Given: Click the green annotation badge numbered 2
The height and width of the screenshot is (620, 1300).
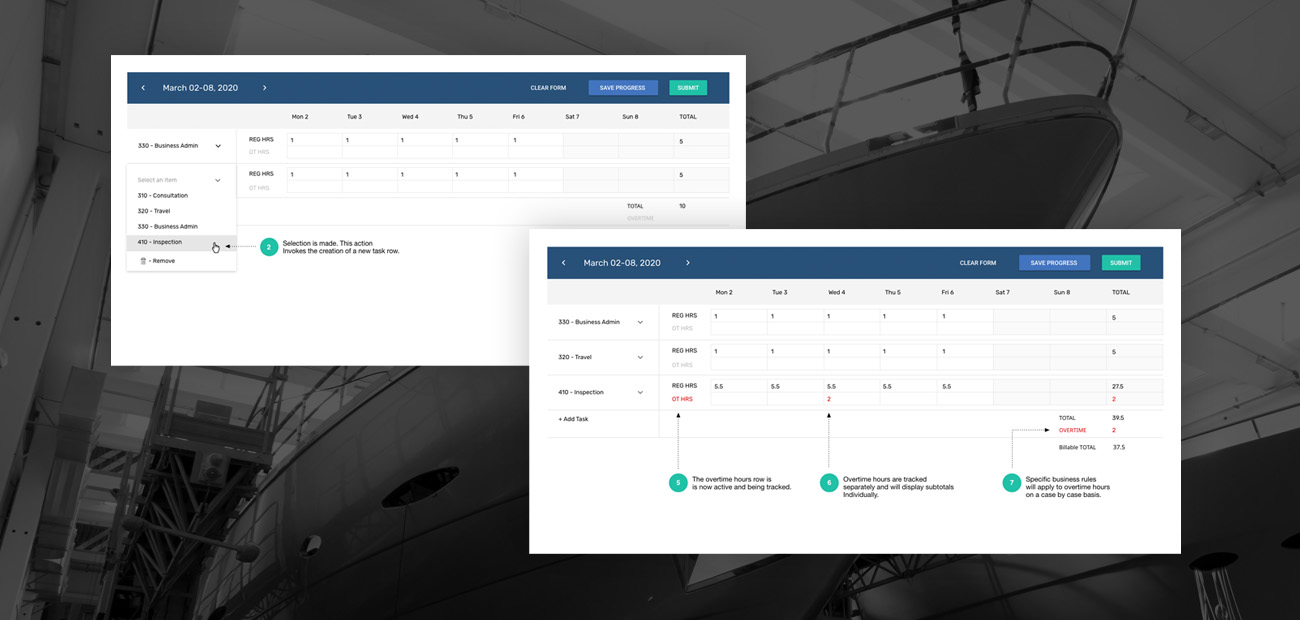Looking at the screenshot, I should 269,247.
